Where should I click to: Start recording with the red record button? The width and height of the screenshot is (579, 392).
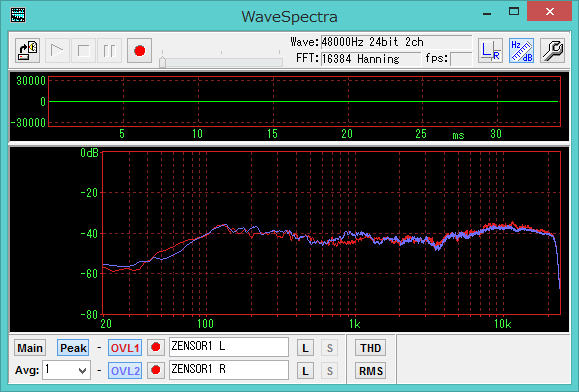[x=139, y=51]
